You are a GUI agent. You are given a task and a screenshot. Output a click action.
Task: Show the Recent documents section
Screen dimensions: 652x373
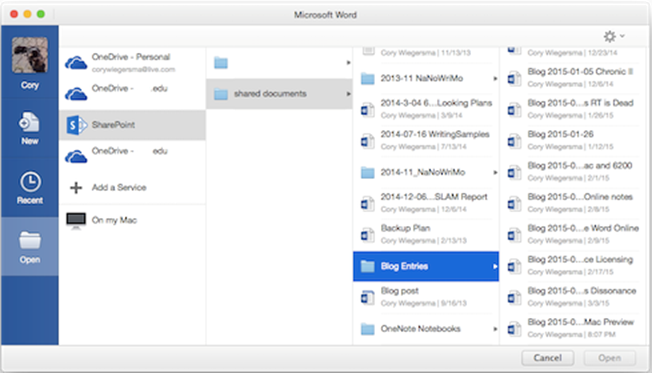(x=30, y=187)
